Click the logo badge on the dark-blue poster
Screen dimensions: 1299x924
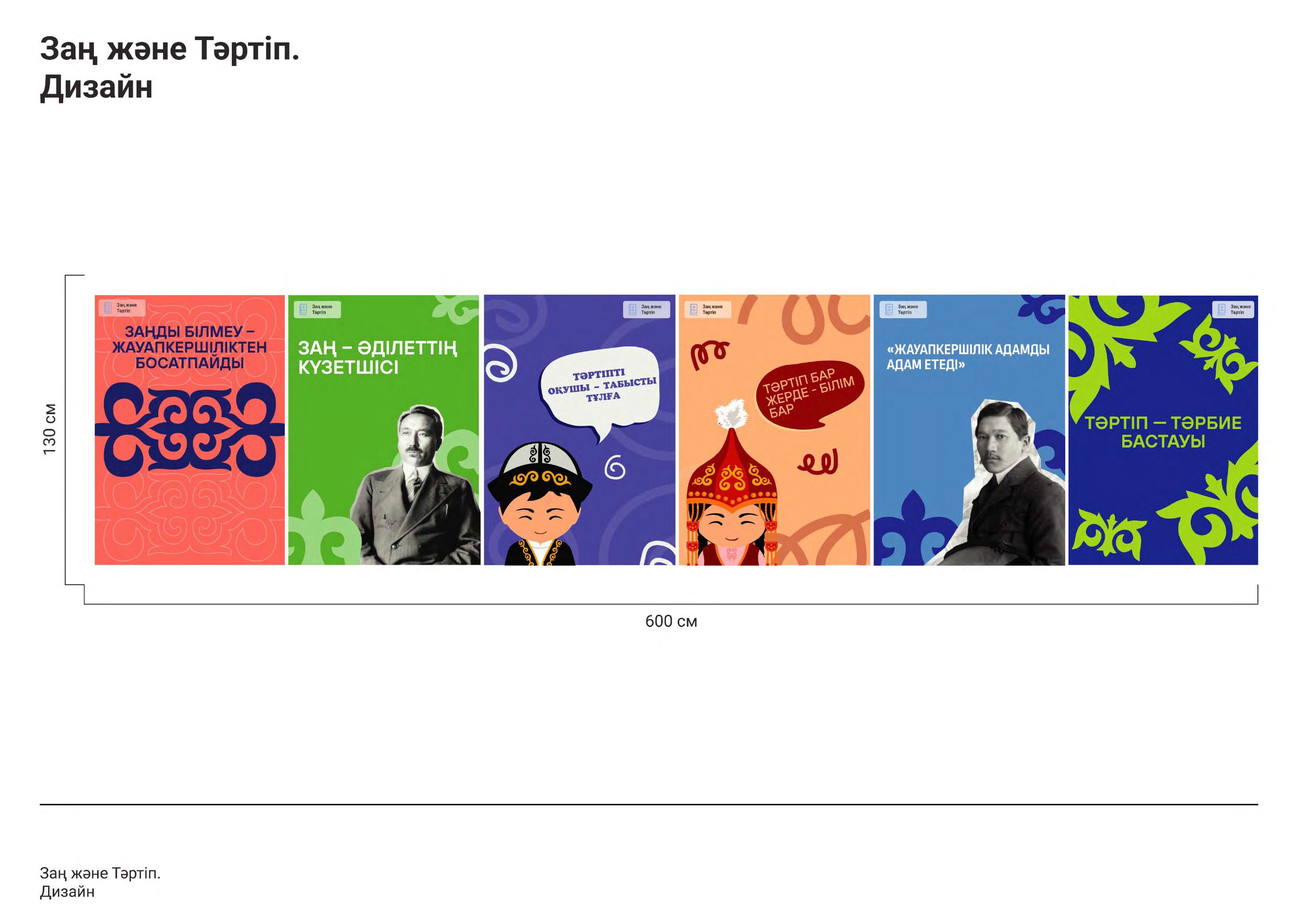[1233, 310]
